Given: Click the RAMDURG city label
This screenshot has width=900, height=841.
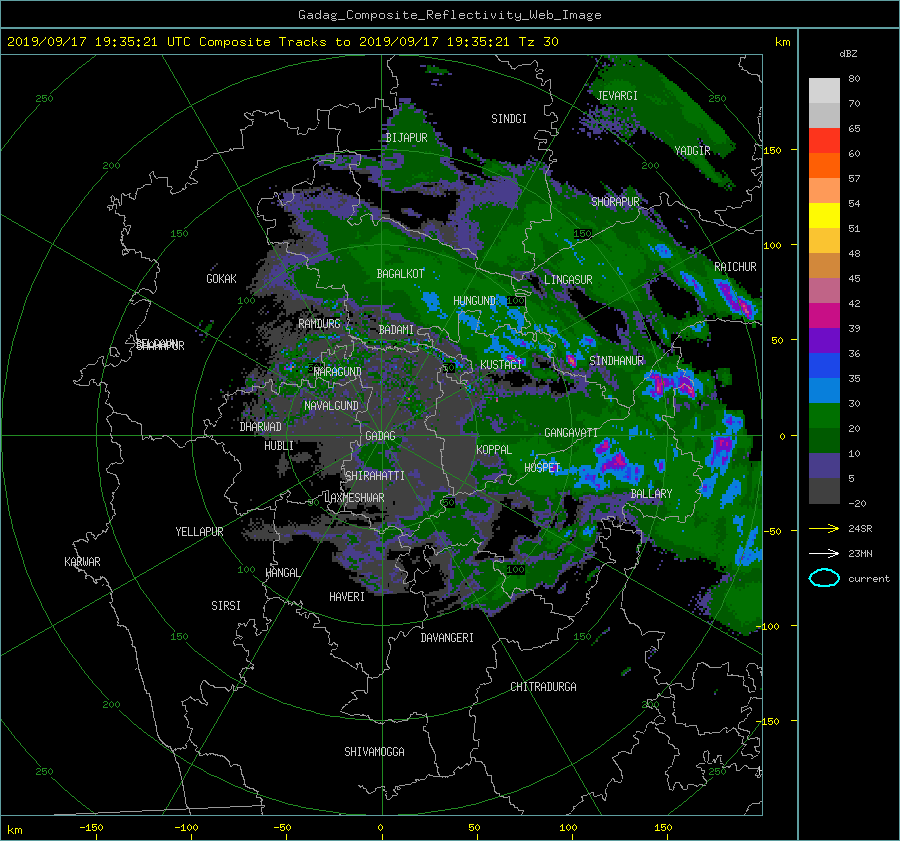Looking at the screenshot, I should [x=319, y=324].
